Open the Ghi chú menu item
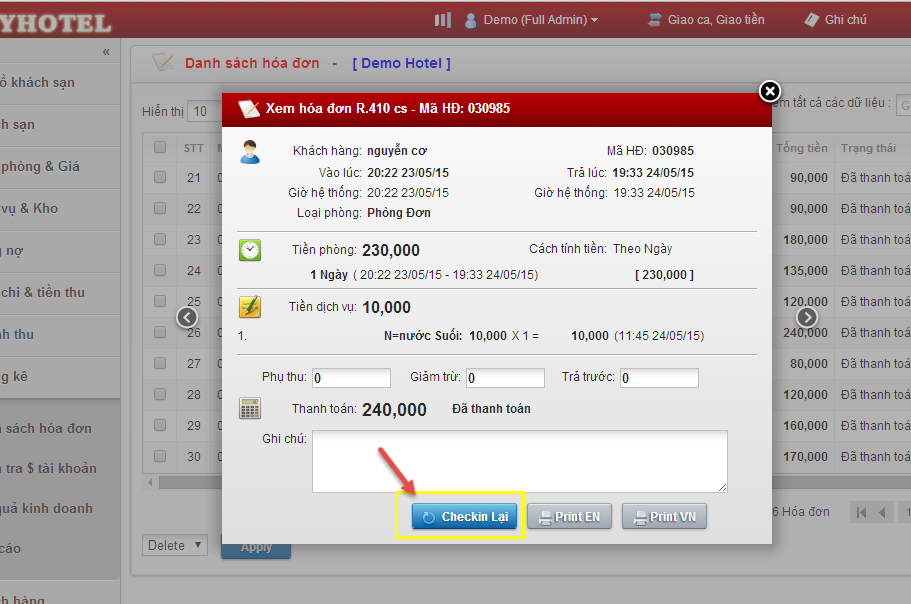 tap(835, 20)
